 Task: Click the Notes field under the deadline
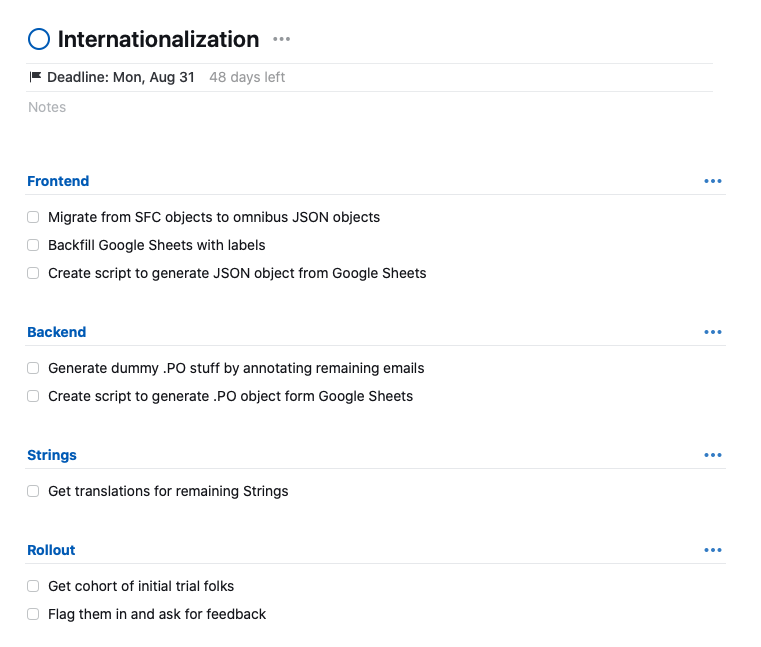47,107
